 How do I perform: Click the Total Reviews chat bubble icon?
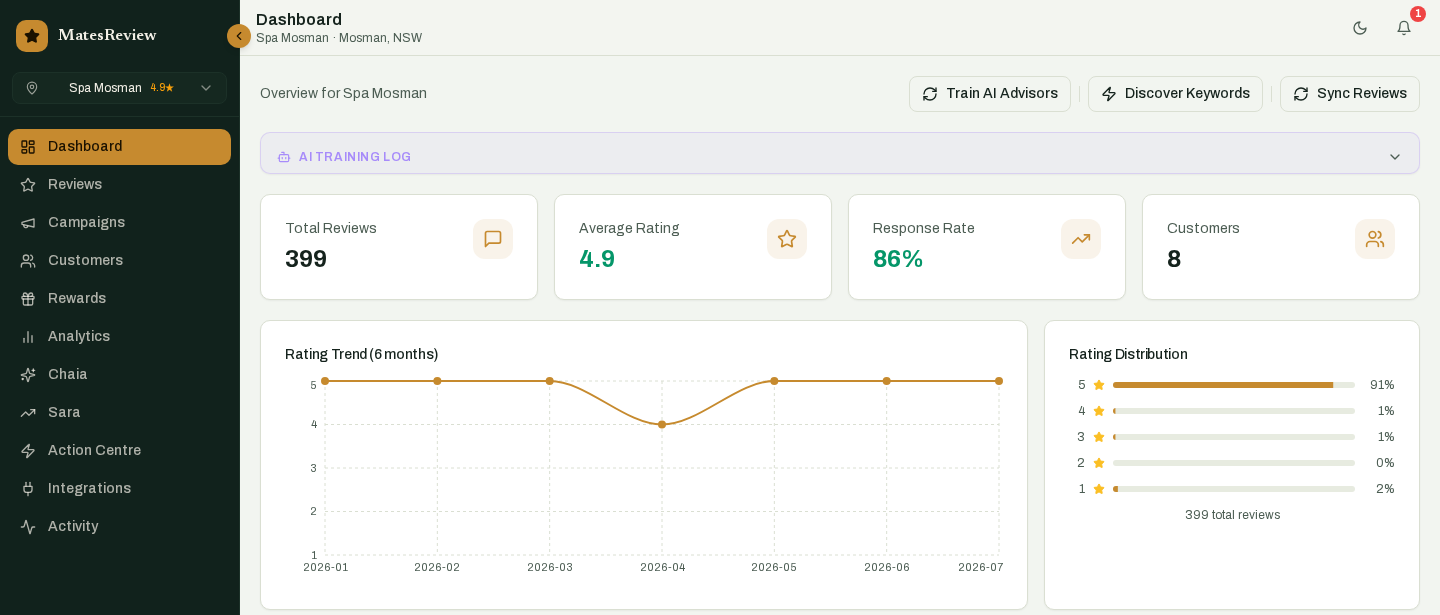click(493, 239)
